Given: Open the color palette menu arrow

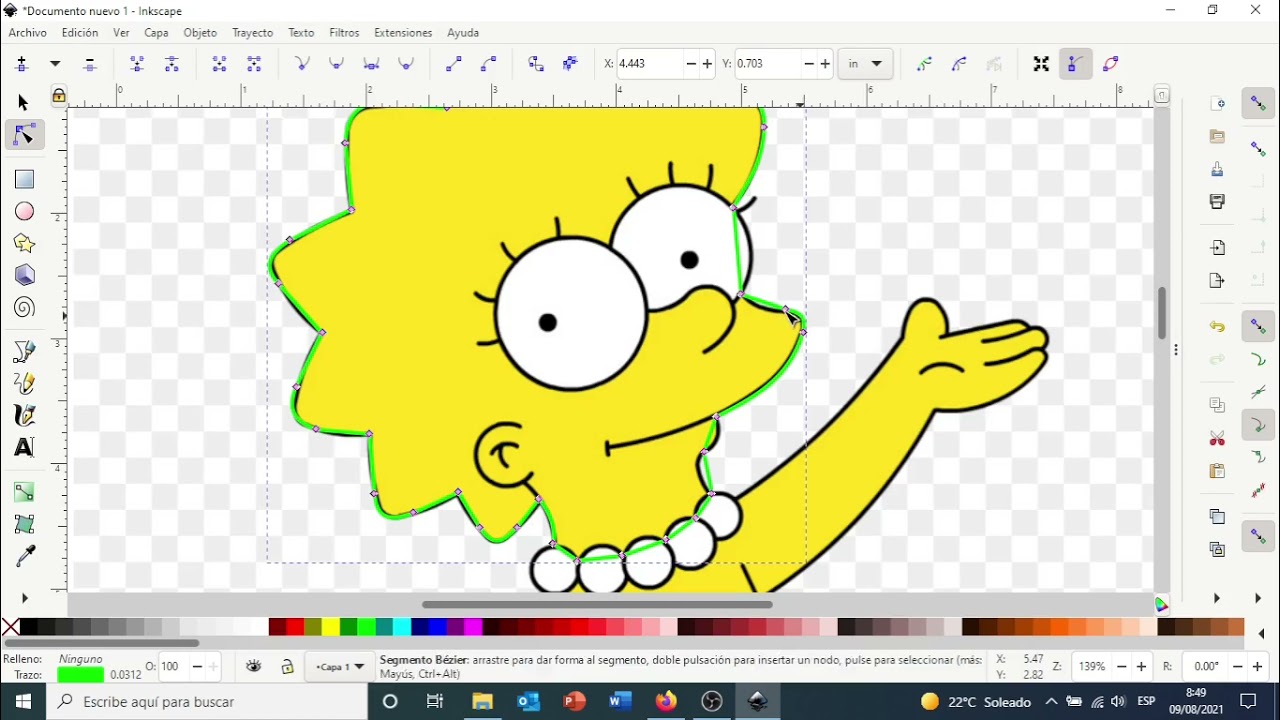Looking at the screenshot, I should click(1262, 633).
